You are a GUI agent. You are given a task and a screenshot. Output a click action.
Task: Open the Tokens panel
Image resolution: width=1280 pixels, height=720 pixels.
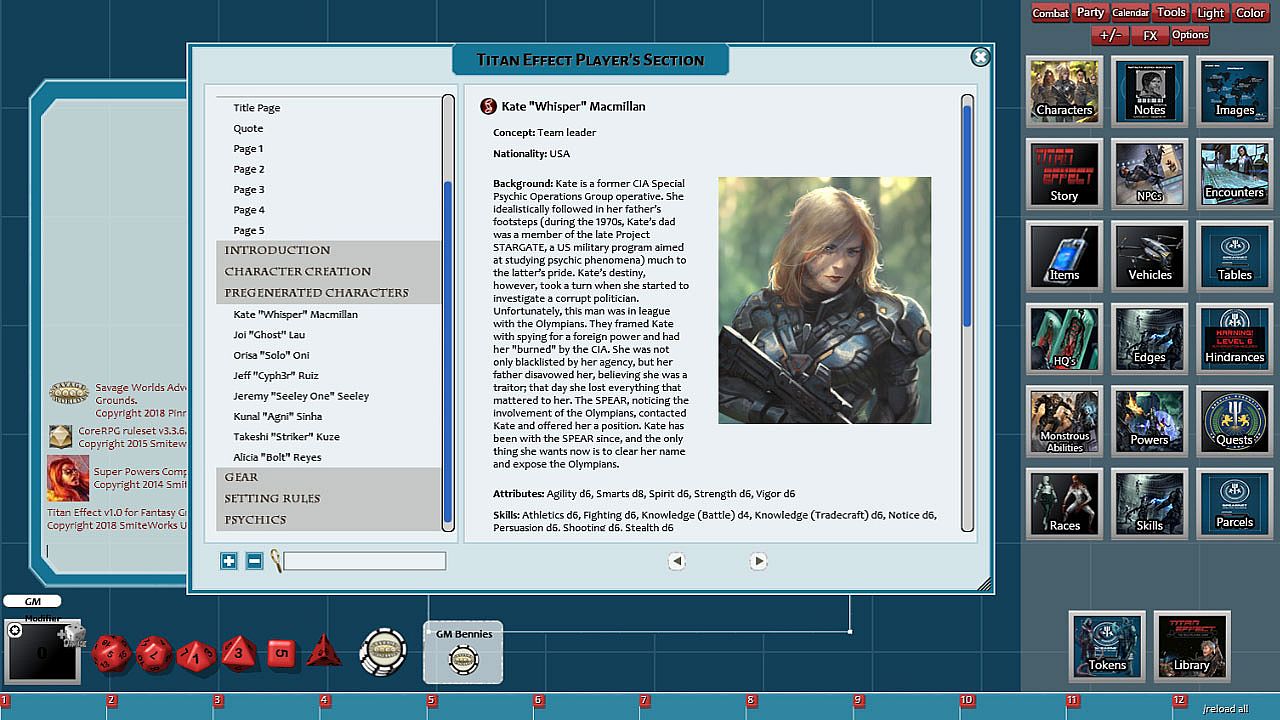[1107, 645]
